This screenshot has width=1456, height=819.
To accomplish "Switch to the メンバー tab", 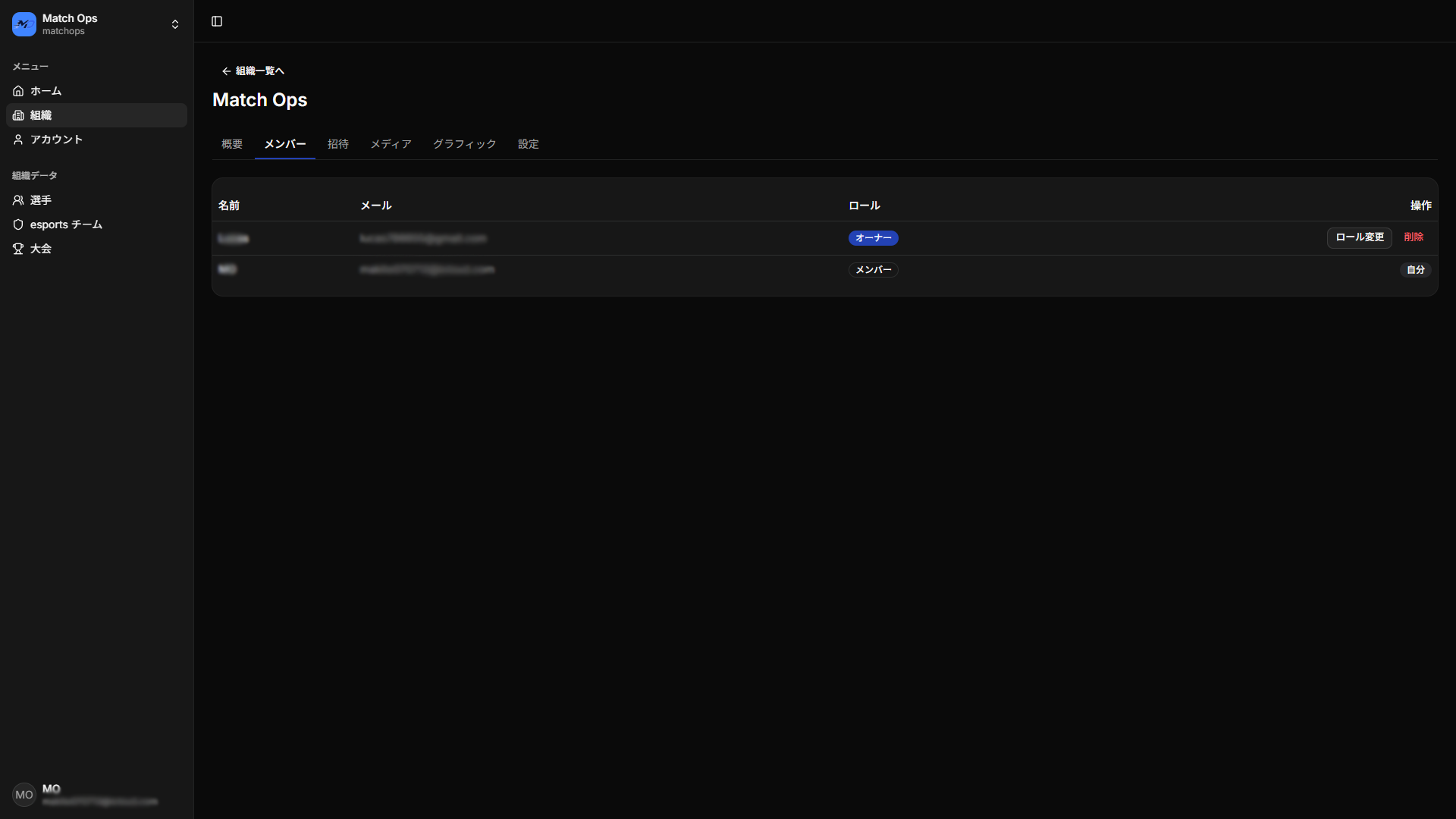I will pos(285,144).
